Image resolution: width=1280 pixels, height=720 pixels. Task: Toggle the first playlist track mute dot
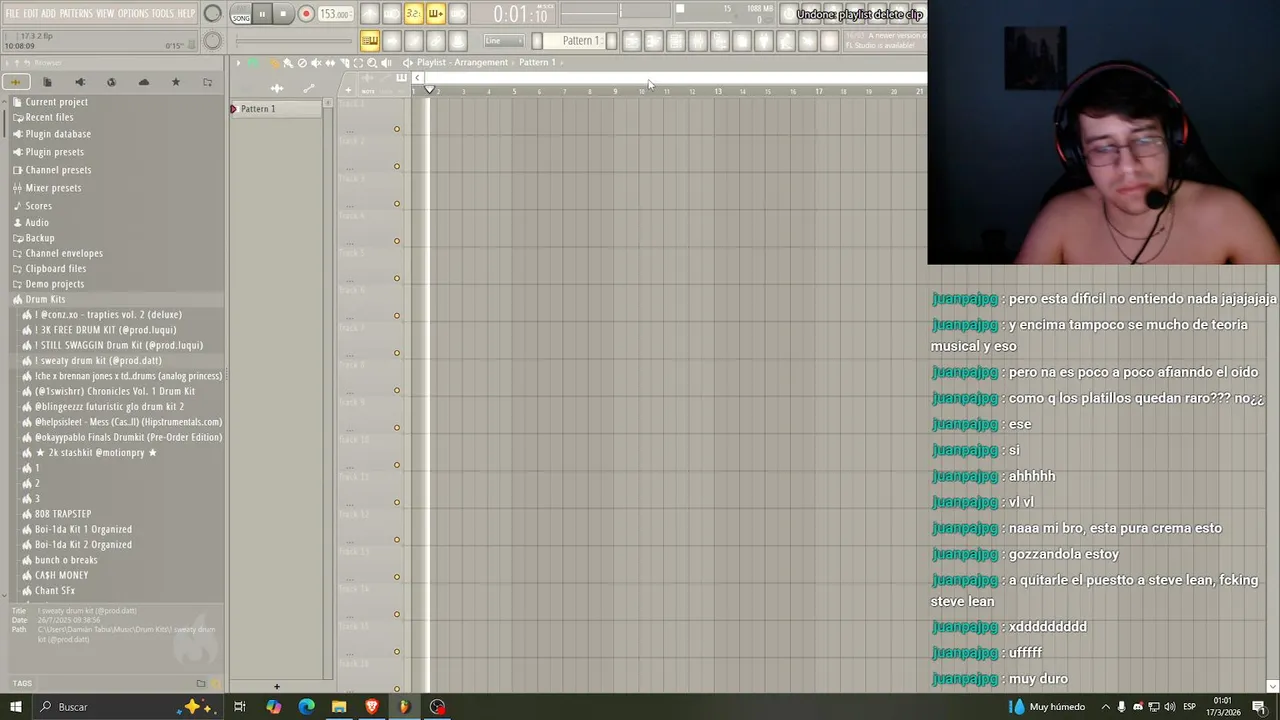[x=397, y=129]
